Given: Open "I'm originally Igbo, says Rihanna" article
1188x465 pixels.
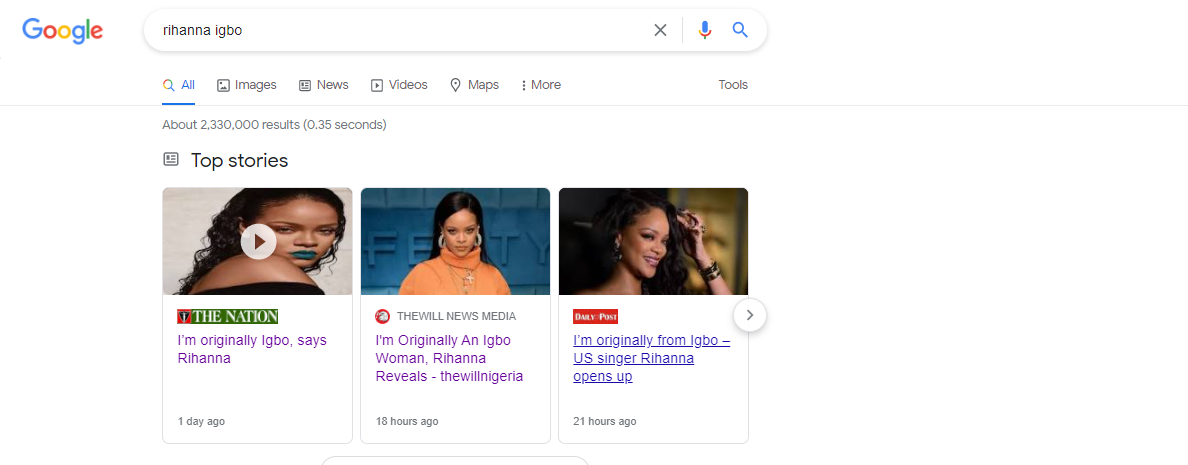Looking at the screenshot, I should pos(252,349).
